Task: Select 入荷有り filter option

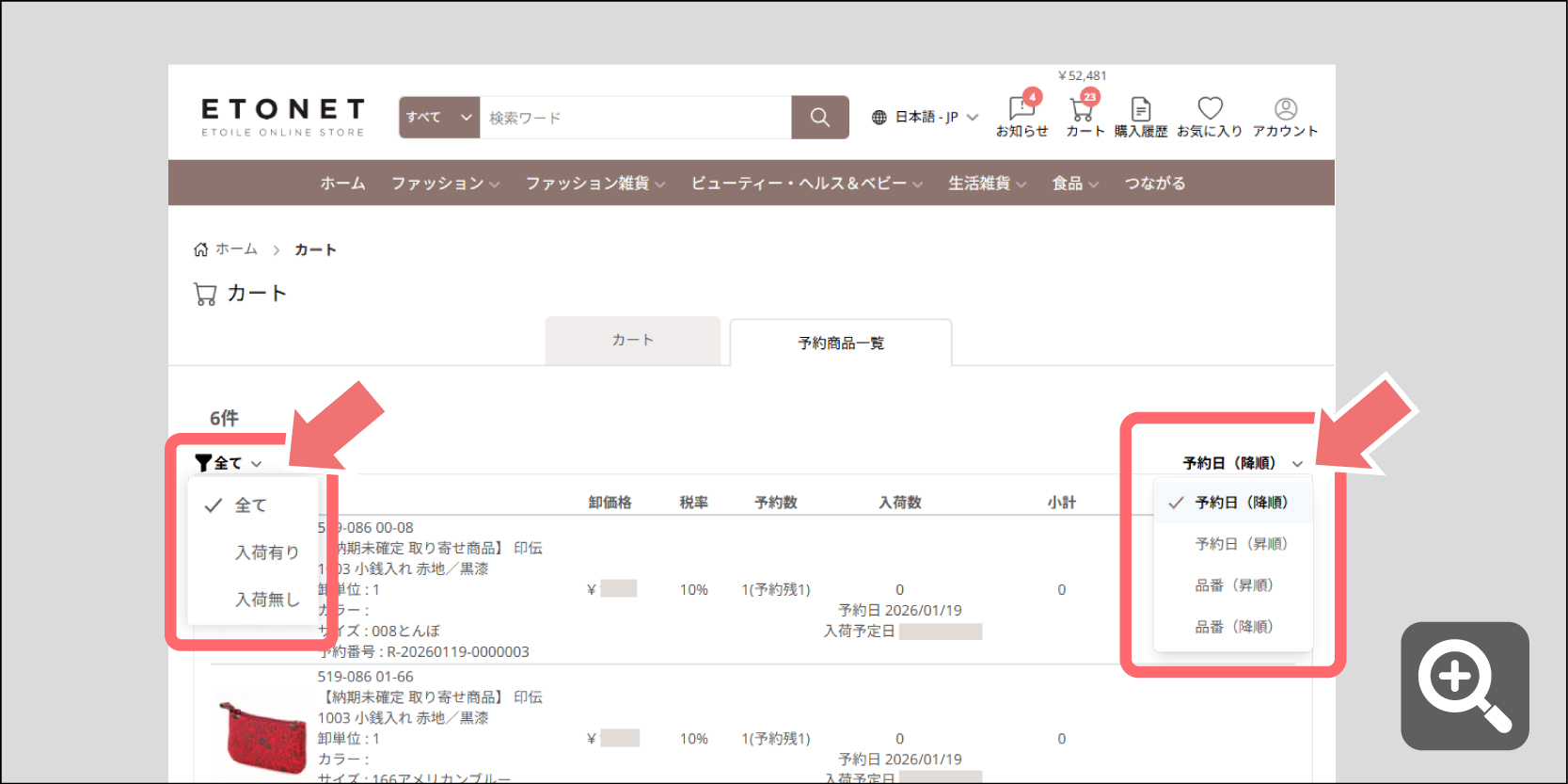Action: (267, 552)
